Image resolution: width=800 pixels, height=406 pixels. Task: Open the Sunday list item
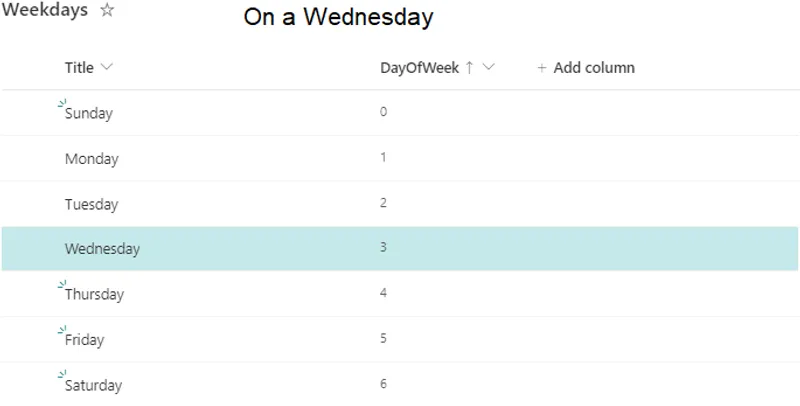coord(89,114)
